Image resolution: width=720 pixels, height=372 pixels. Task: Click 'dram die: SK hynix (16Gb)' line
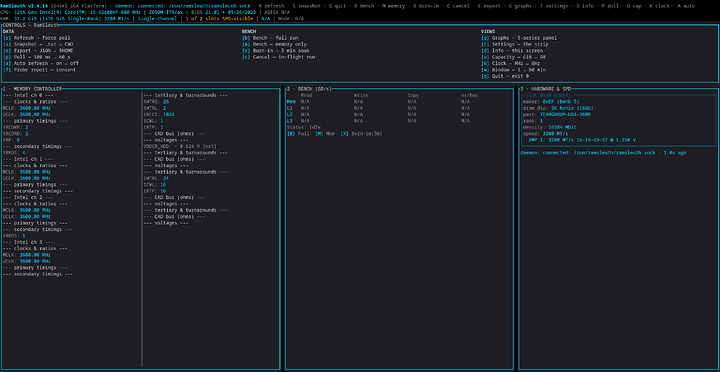(x=558, y=108)
